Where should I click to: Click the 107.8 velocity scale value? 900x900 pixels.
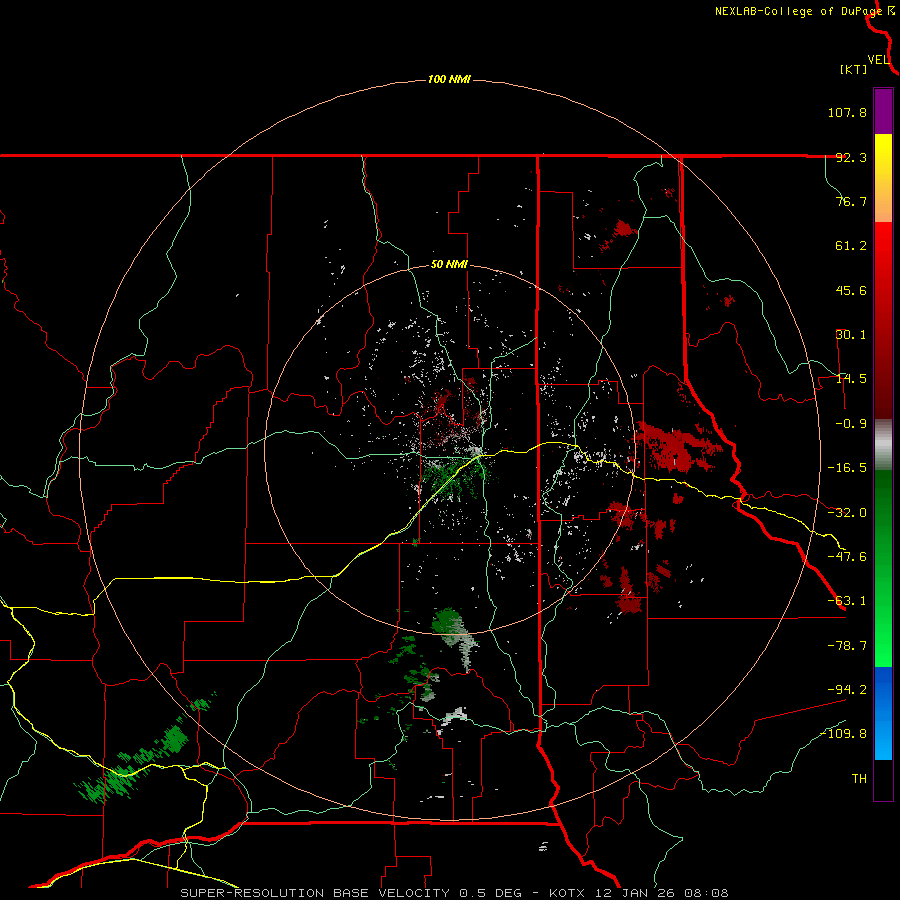pyautogui.click(x=847, y=112)
